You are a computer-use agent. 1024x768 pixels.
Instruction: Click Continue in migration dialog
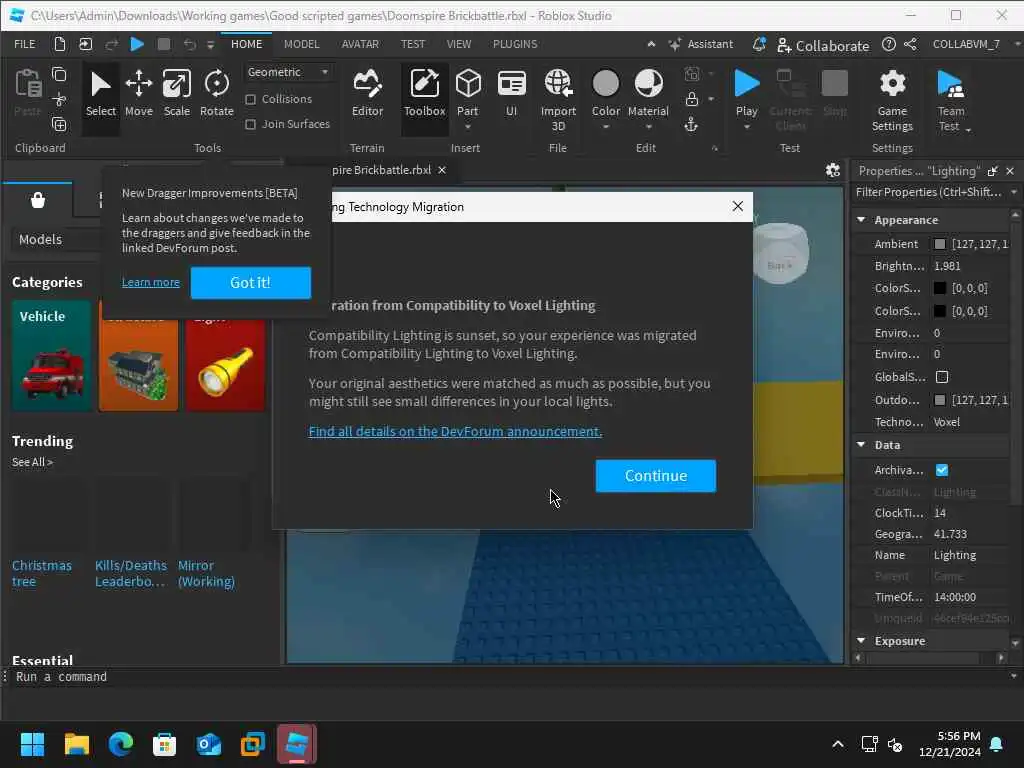656,475
